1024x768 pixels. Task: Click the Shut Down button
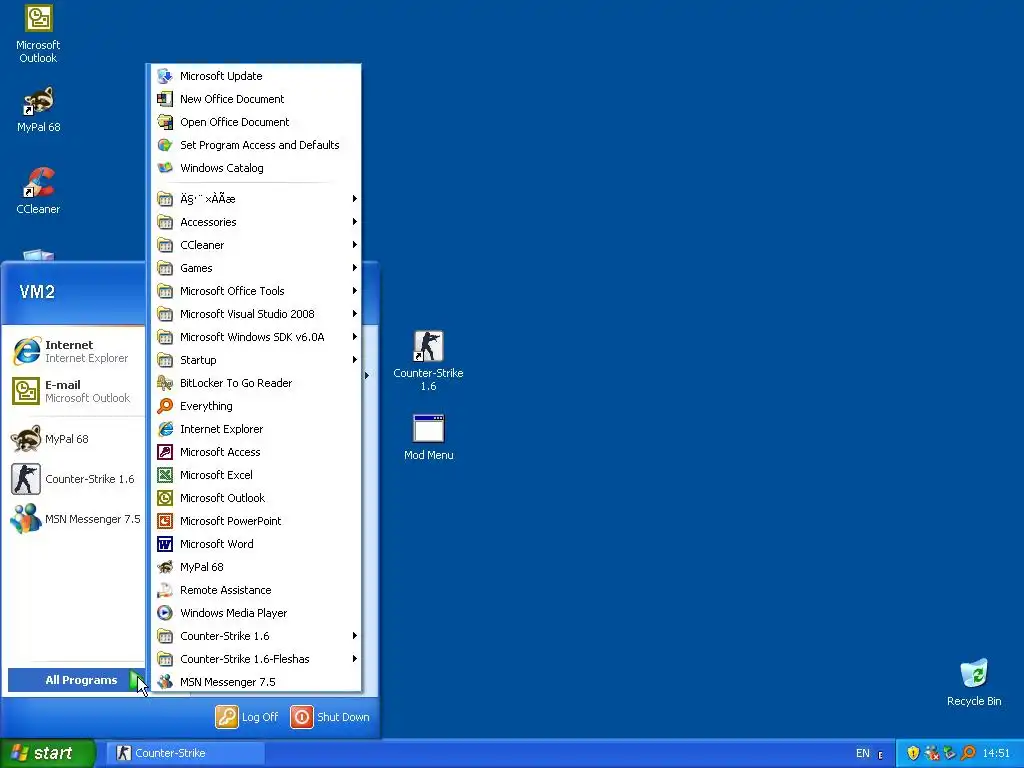[x=330, y=717]
